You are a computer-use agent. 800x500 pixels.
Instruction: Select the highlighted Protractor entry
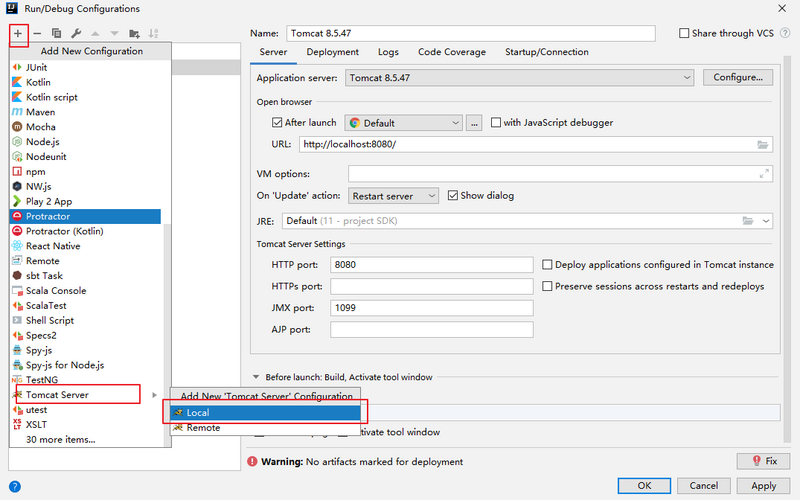point(85,216)
